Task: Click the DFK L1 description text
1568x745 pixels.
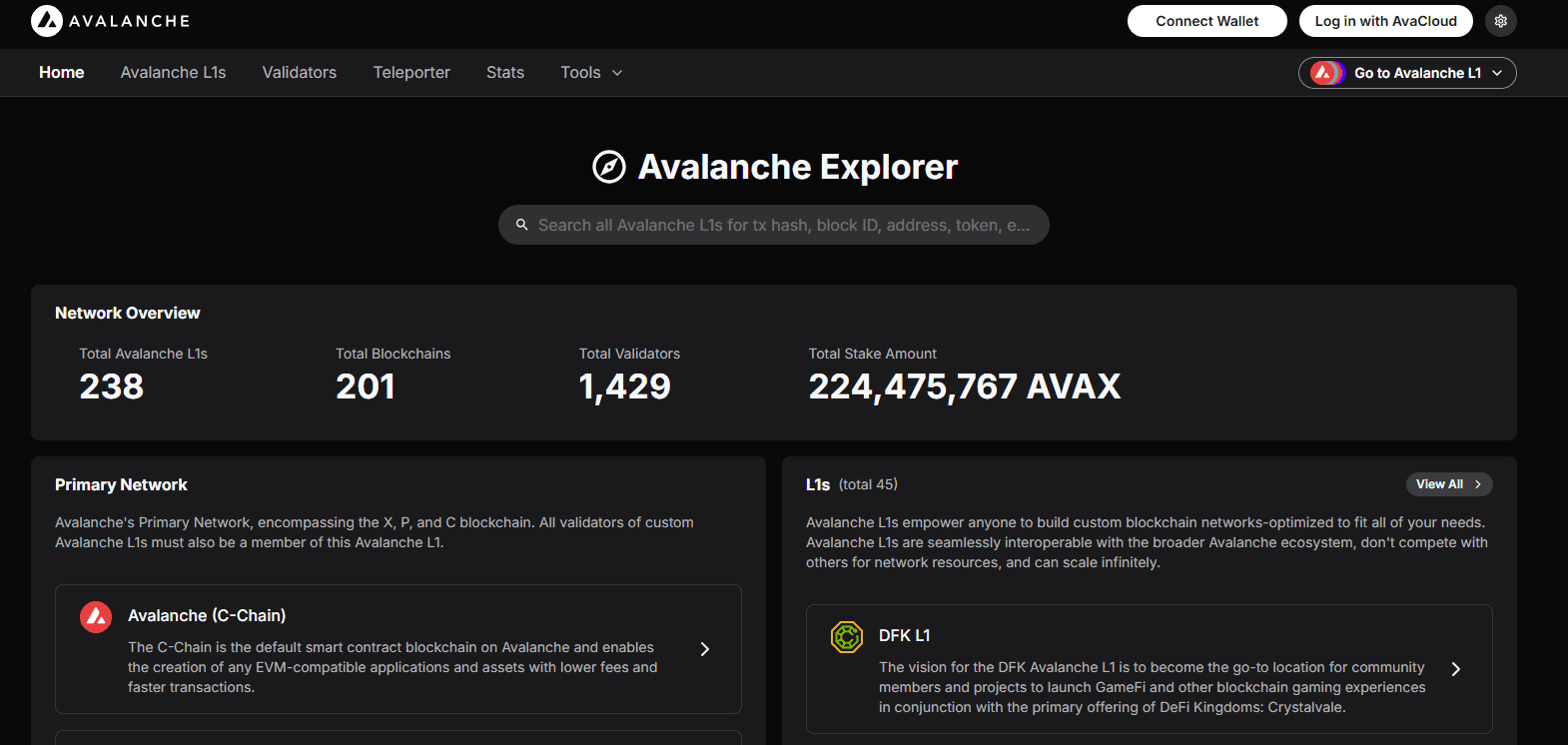Action: tap(1153, 687)
